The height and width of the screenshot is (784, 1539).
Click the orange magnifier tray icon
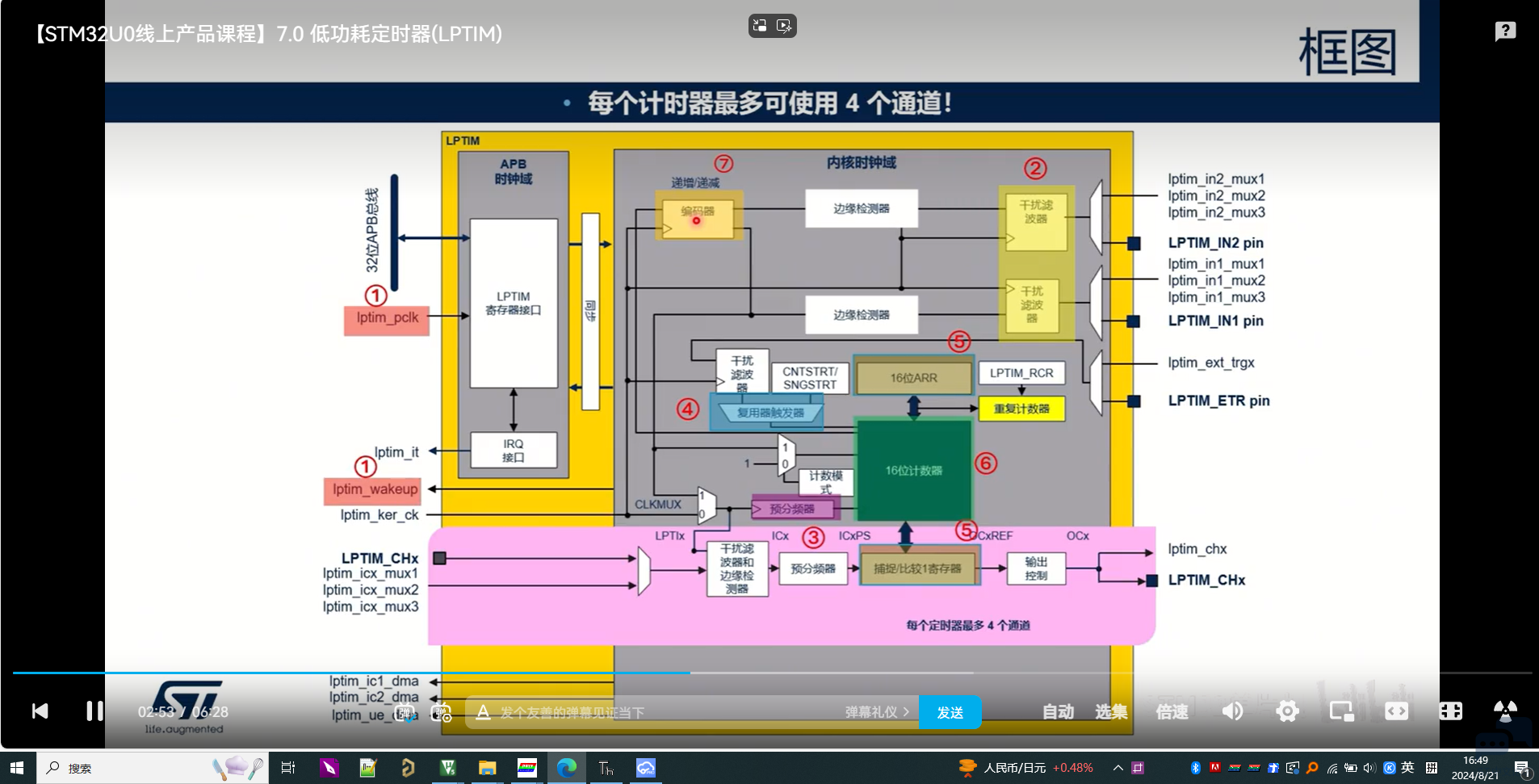pyautogui.click(x=1312, y=768)
